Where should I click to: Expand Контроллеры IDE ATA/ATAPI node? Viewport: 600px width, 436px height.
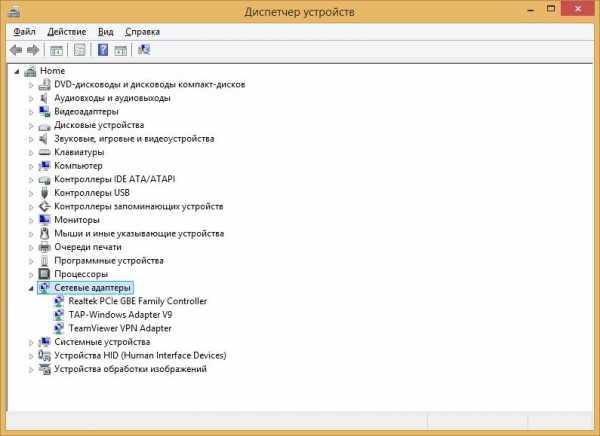tap(31, 180)
